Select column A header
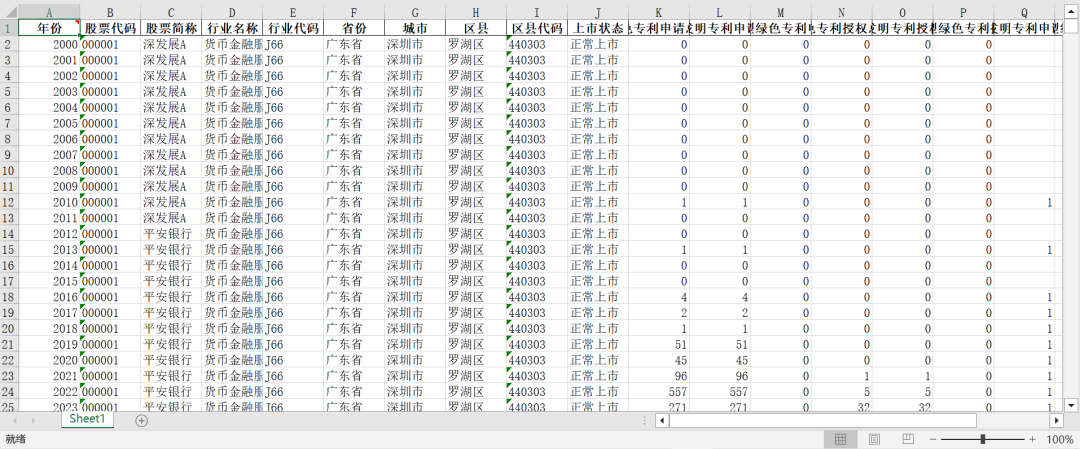 (x=49, y=12)
